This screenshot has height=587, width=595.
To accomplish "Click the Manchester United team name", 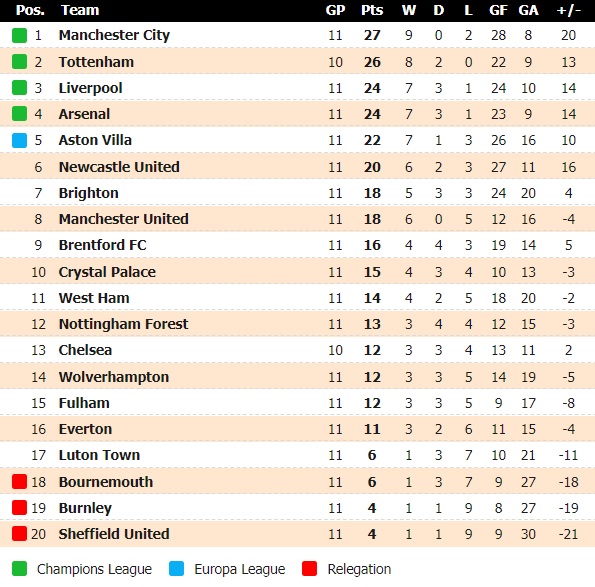I will coord(124,219).
